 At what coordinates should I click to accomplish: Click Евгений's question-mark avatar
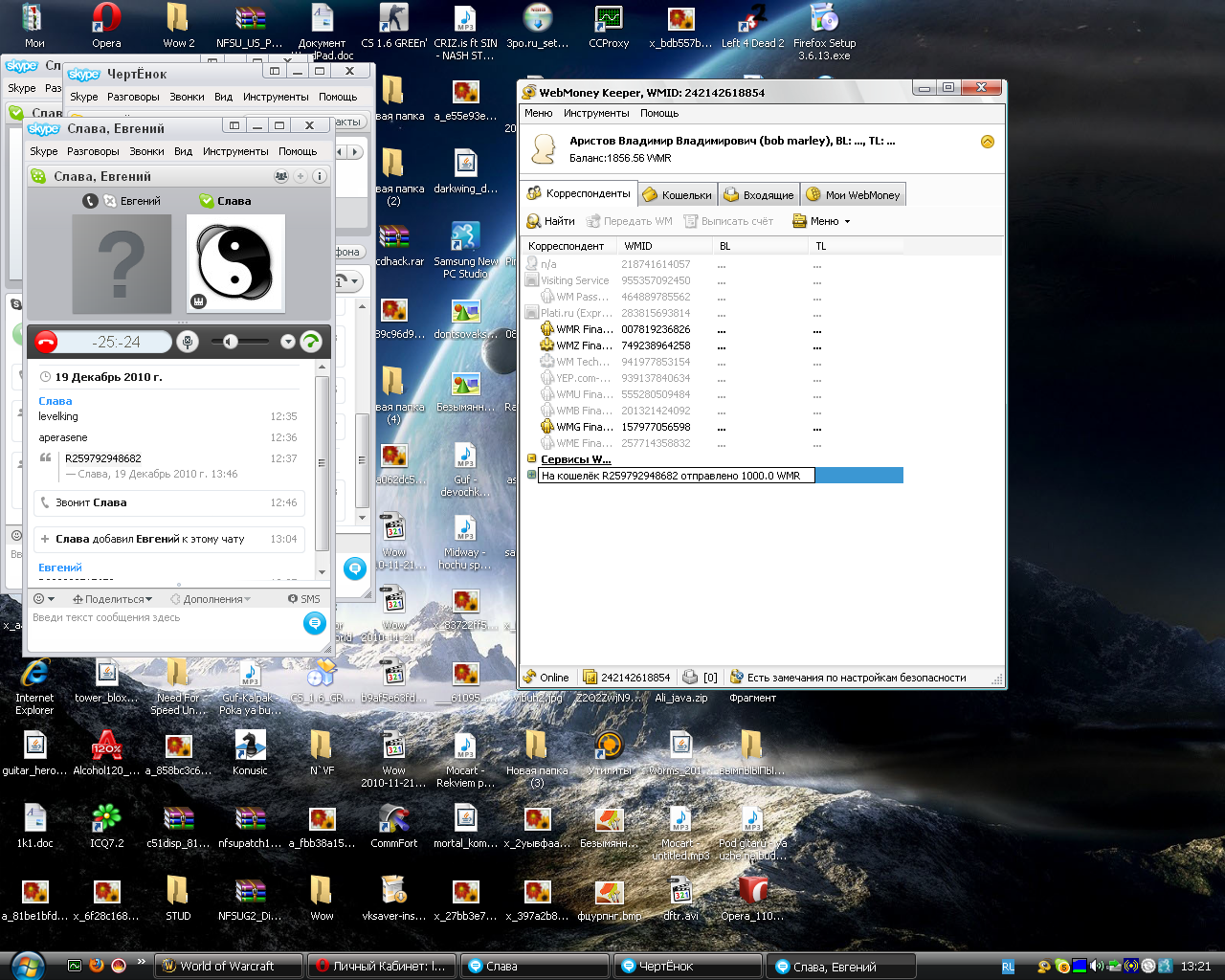122,263
